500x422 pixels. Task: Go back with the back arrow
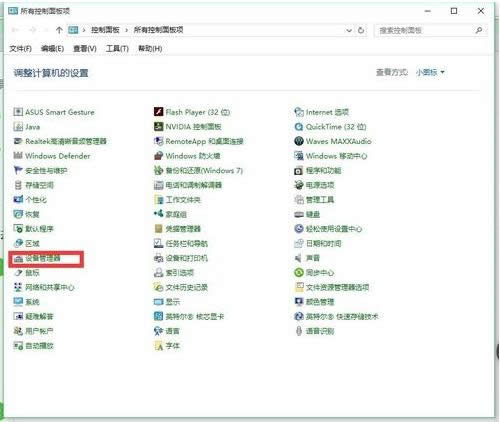click(x=15, y=30)
